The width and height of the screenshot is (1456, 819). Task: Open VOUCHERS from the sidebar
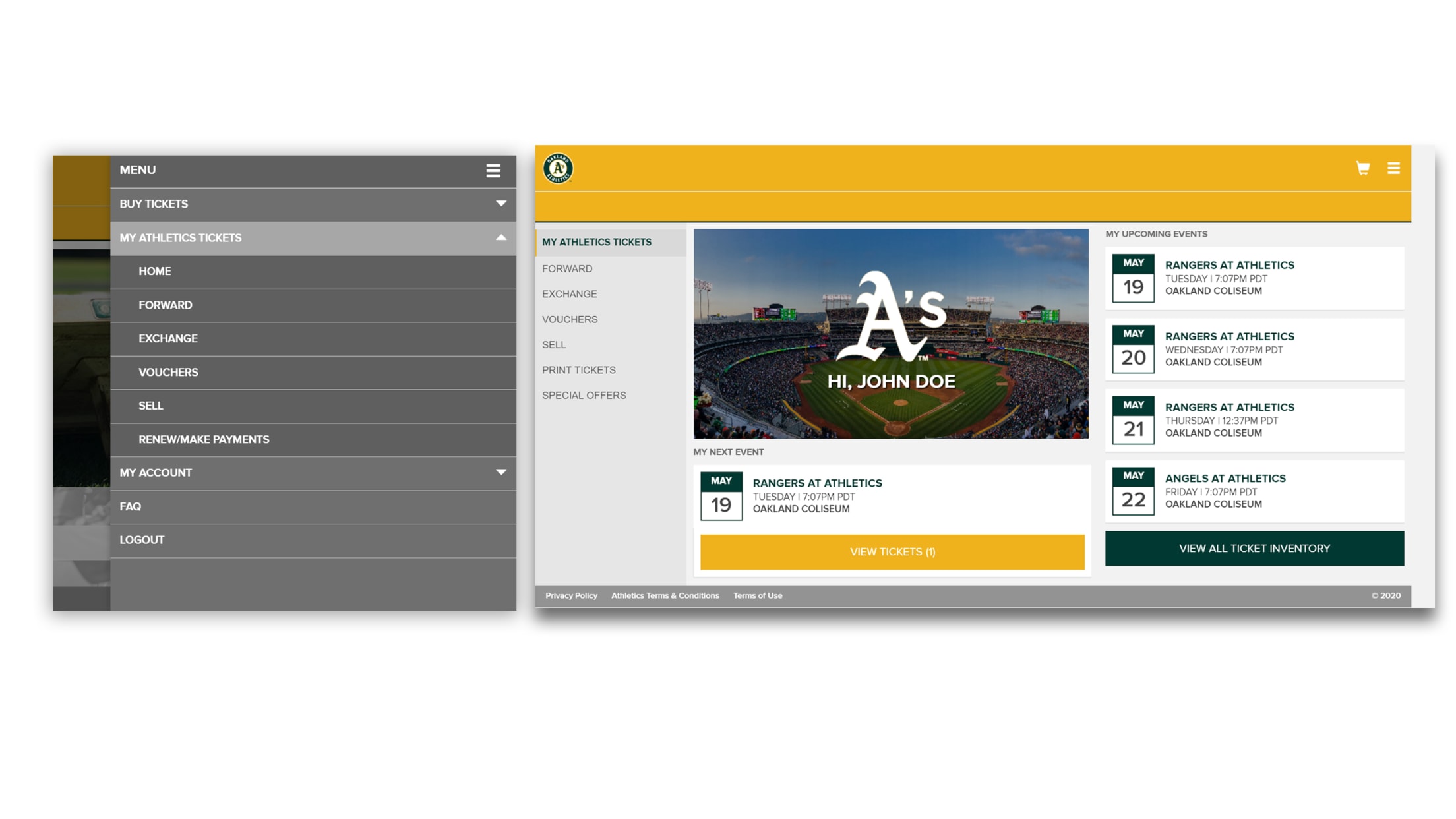tap(570, 319)
